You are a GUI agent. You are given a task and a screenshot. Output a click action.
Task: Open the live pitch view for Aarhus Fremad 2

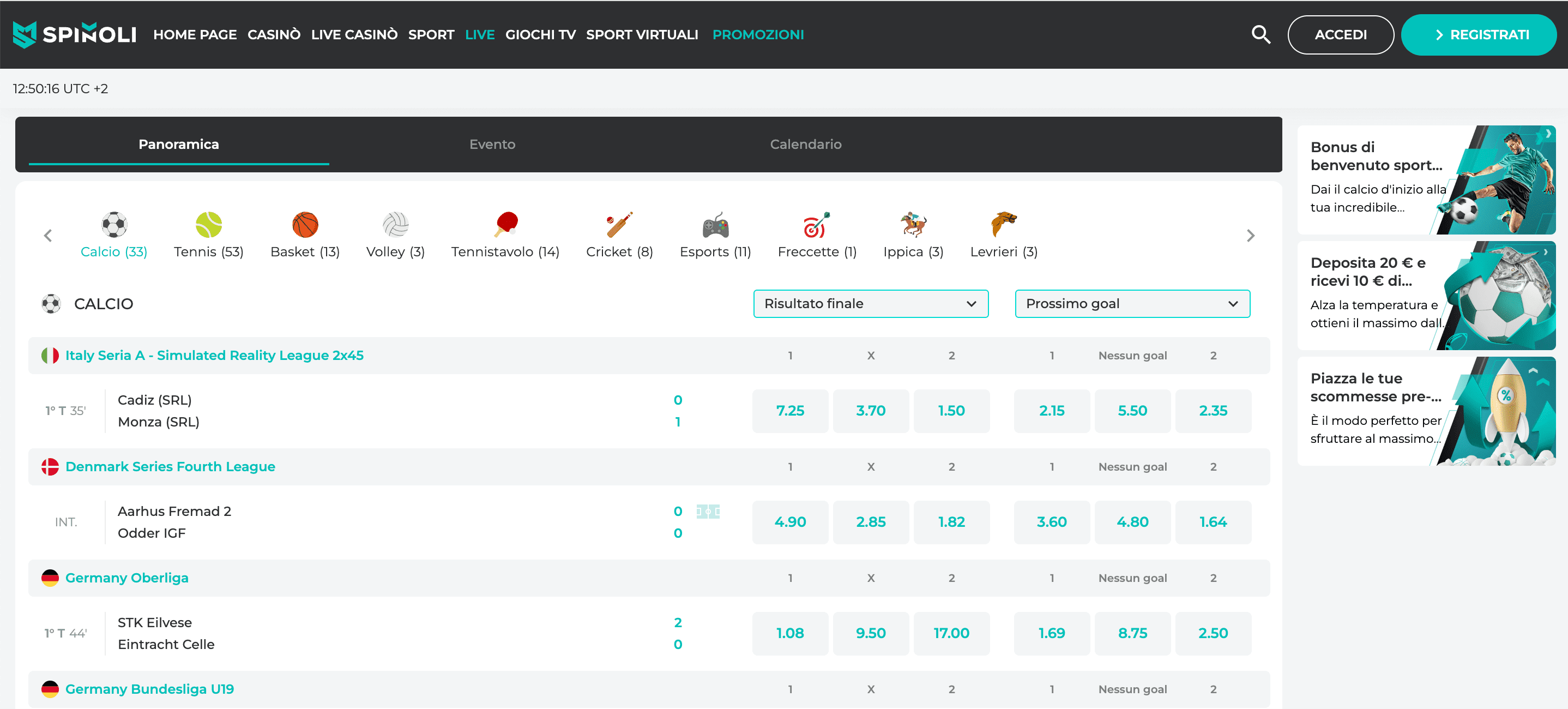tap(708, 512)
